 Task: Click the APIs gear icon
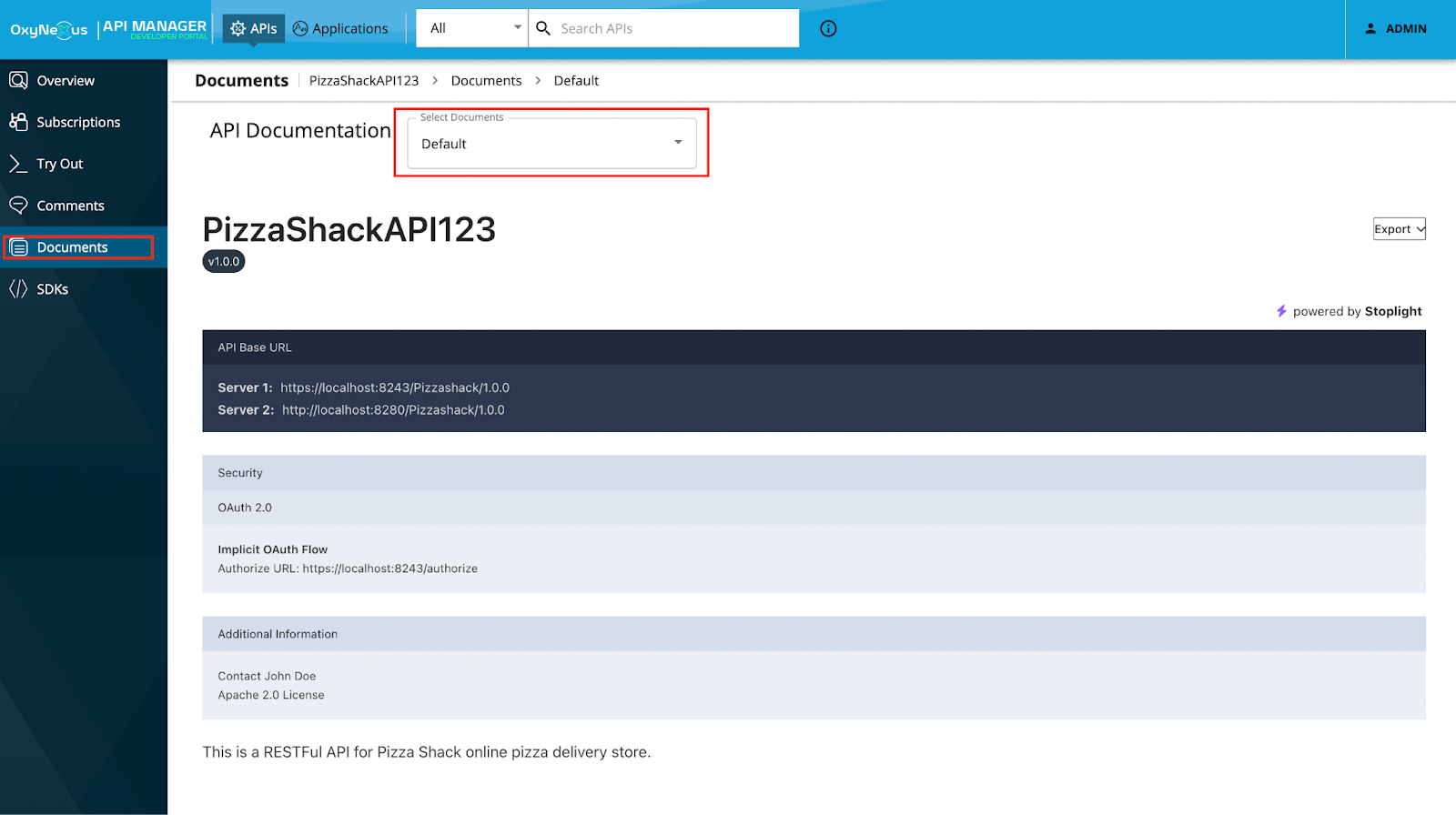coord(238,28)
